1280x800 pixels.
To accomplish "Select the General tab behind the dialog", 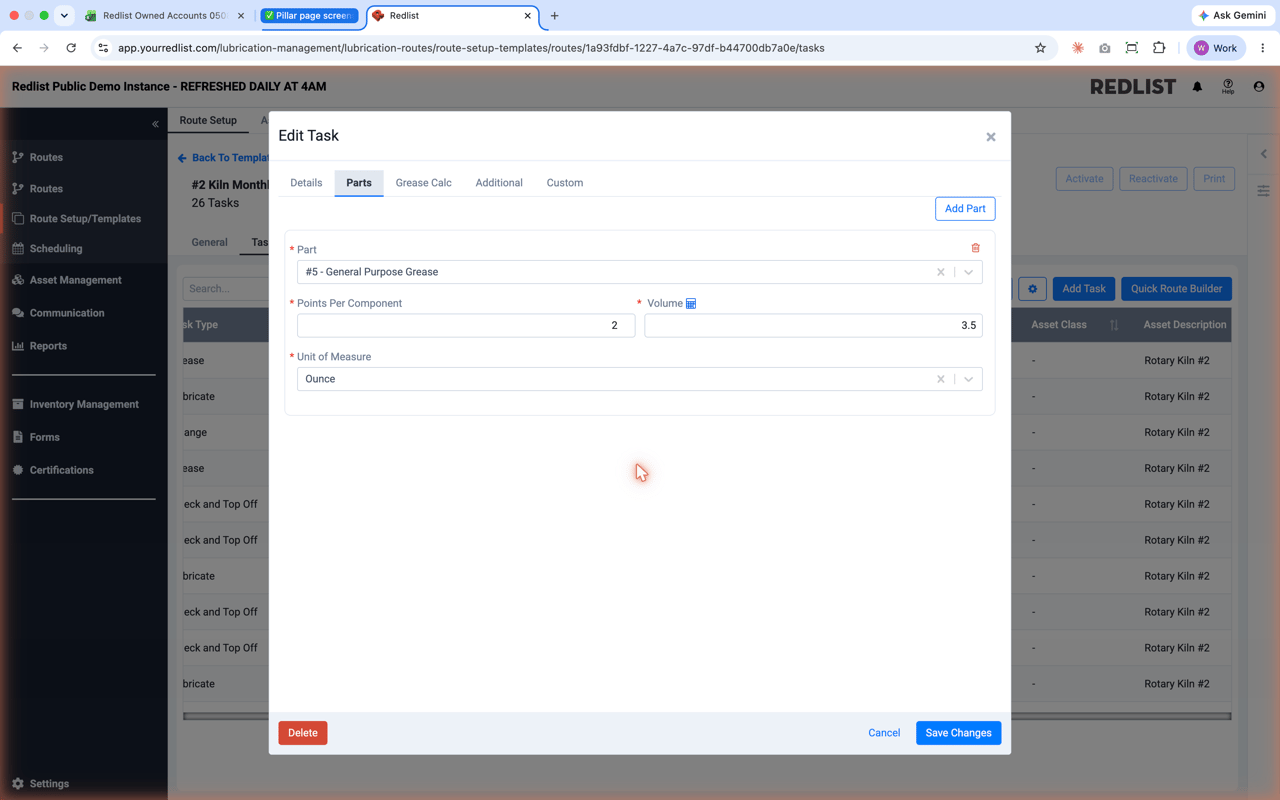I will 209,242.
